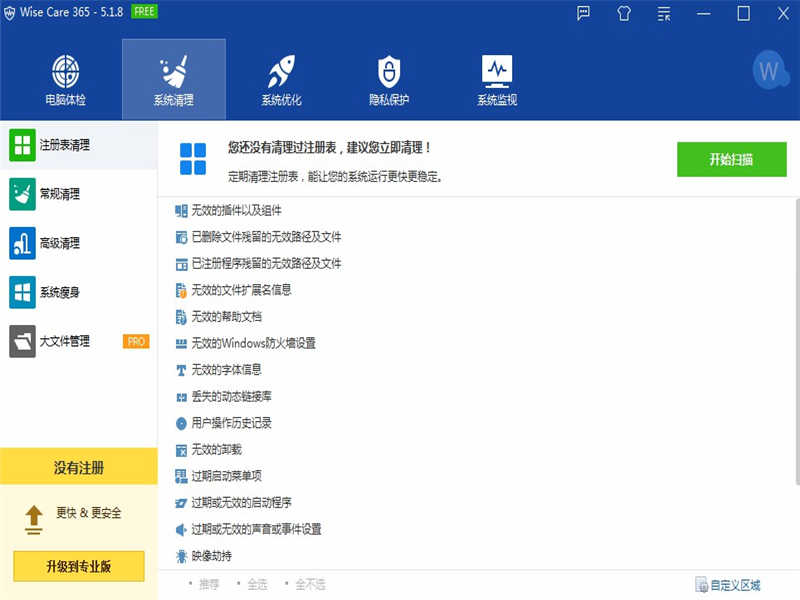Click the 无效的文件扩展名信息 item icon

pyautogui.click(x=181, y=290)
